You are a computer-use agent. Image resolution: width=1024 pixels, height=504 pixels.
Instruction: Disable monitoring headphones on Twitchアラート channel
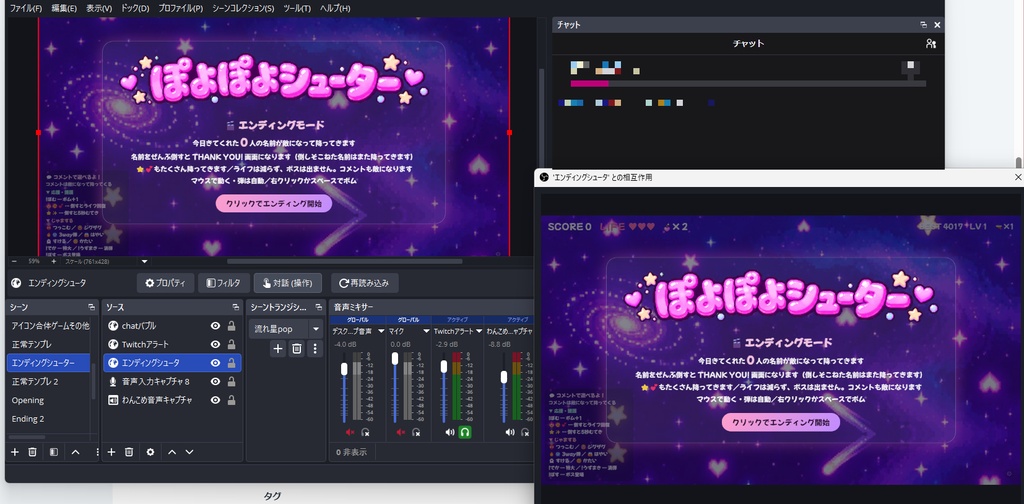465,432
